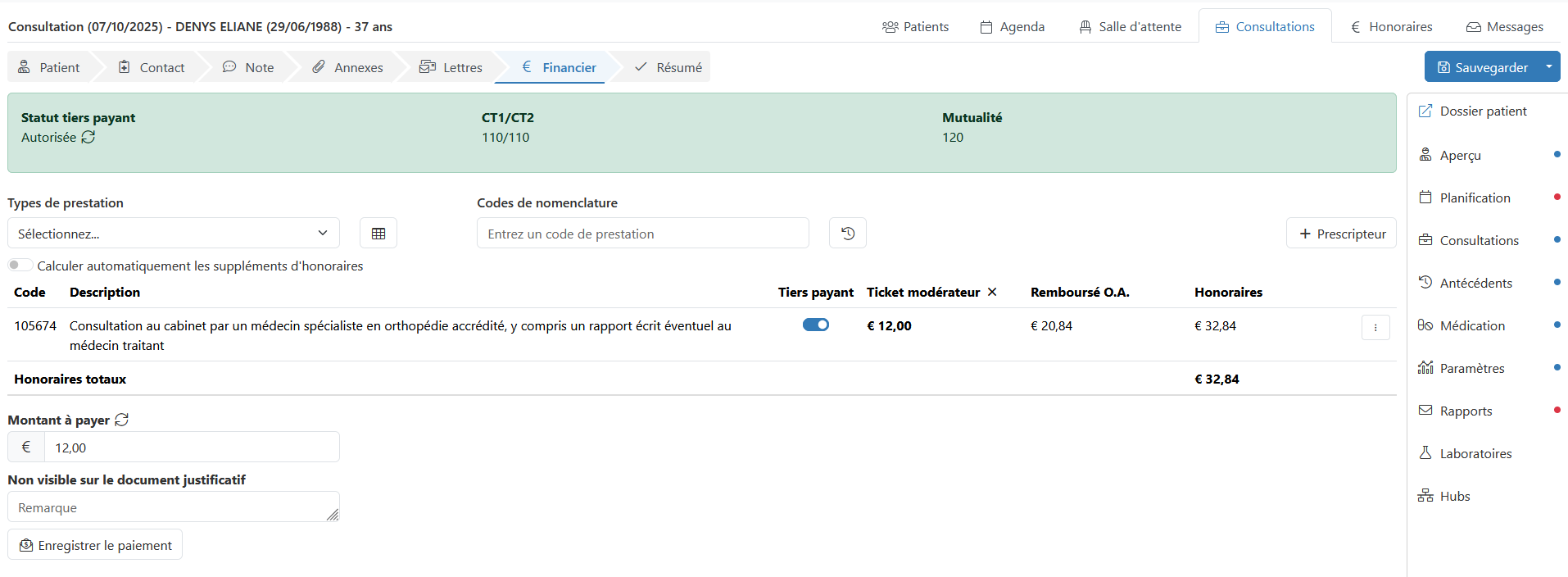This screenshot has height=577, width=1568.
Task: Toggle tiers payant for code 105674
Action: (x=816, y=325)
